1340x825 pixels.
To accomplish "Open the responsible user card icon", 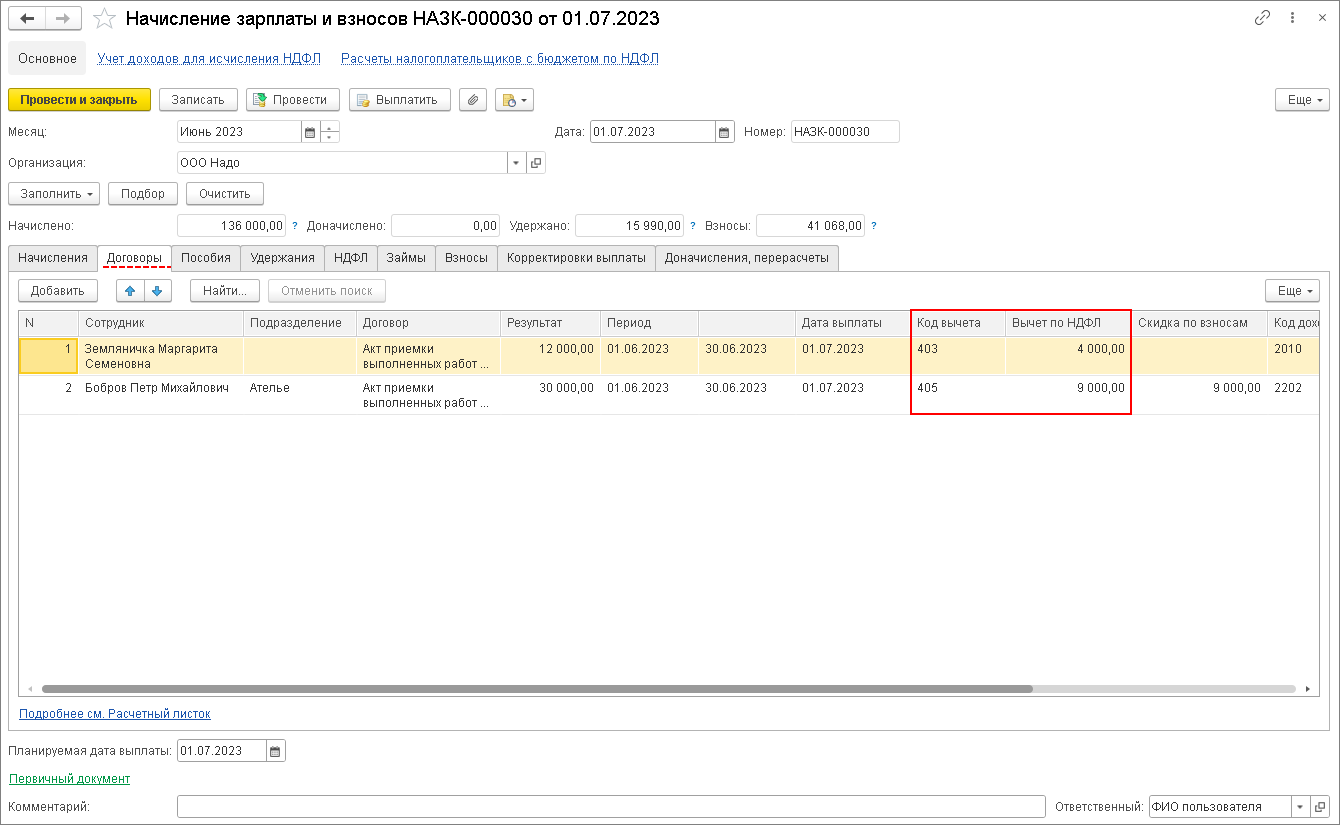I will 1320,807.
